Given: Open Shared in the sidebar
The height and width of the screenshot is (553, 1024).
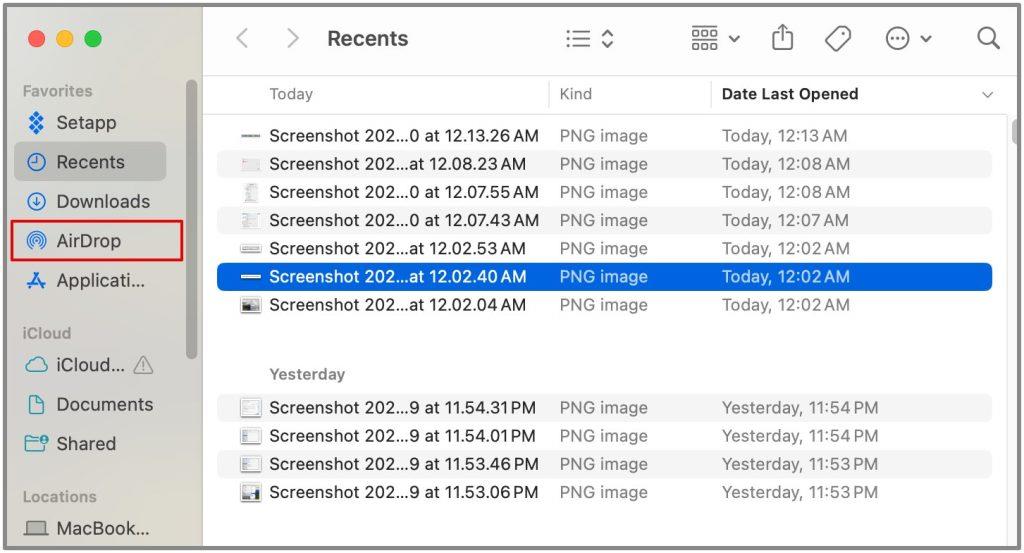Looking at the screenshot, I should [x=90, y=444].
